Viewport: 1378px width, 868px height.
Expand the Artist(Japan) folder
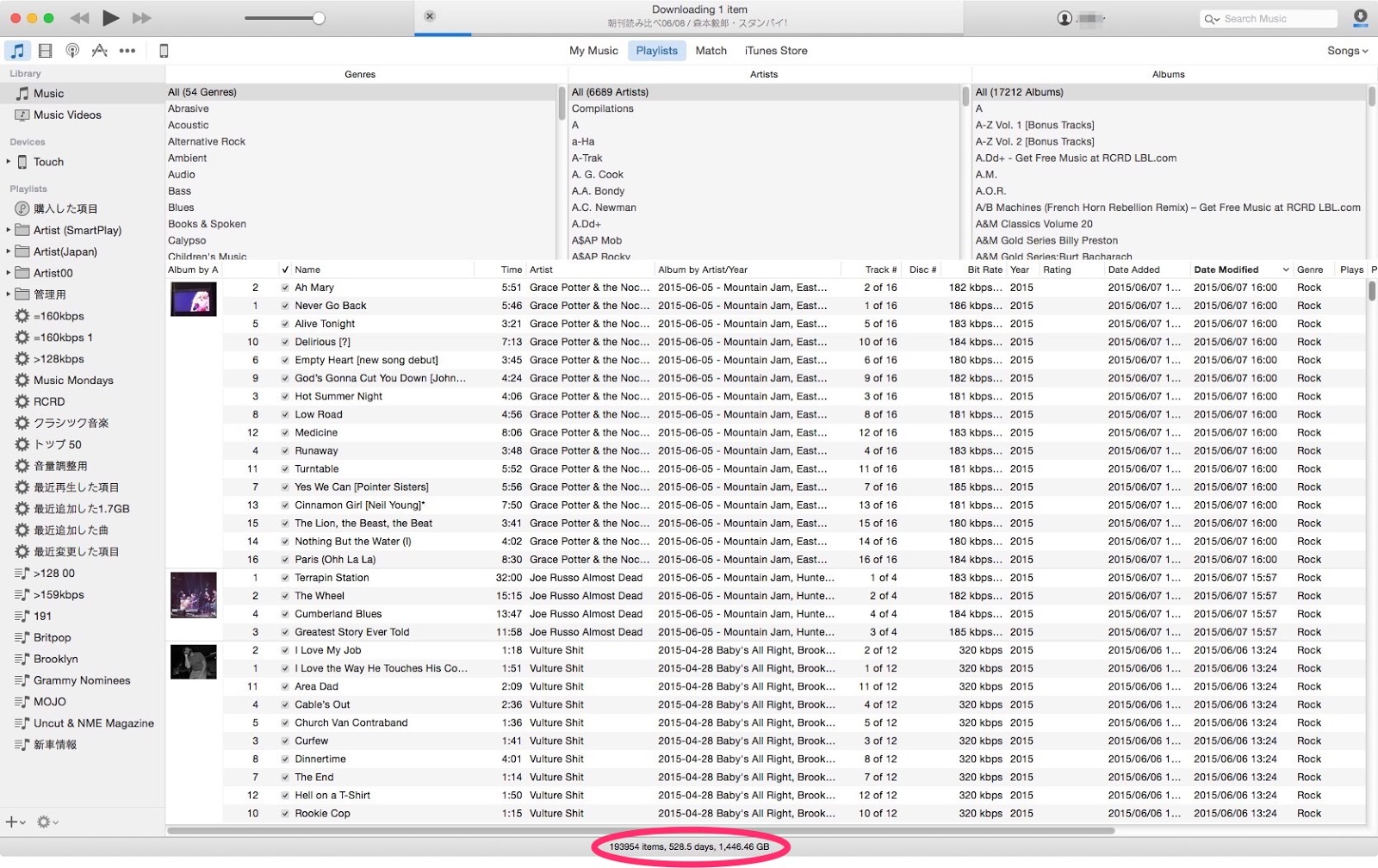[9, 251]
